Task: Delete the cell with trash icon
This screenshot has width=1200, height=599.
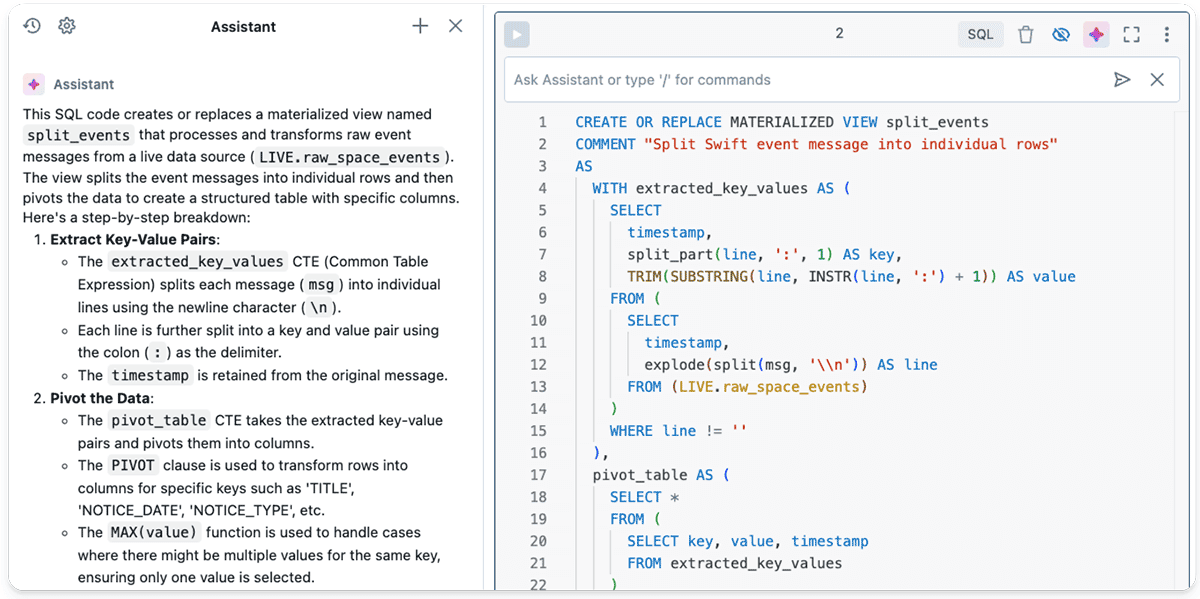Action: (1025, 35)
